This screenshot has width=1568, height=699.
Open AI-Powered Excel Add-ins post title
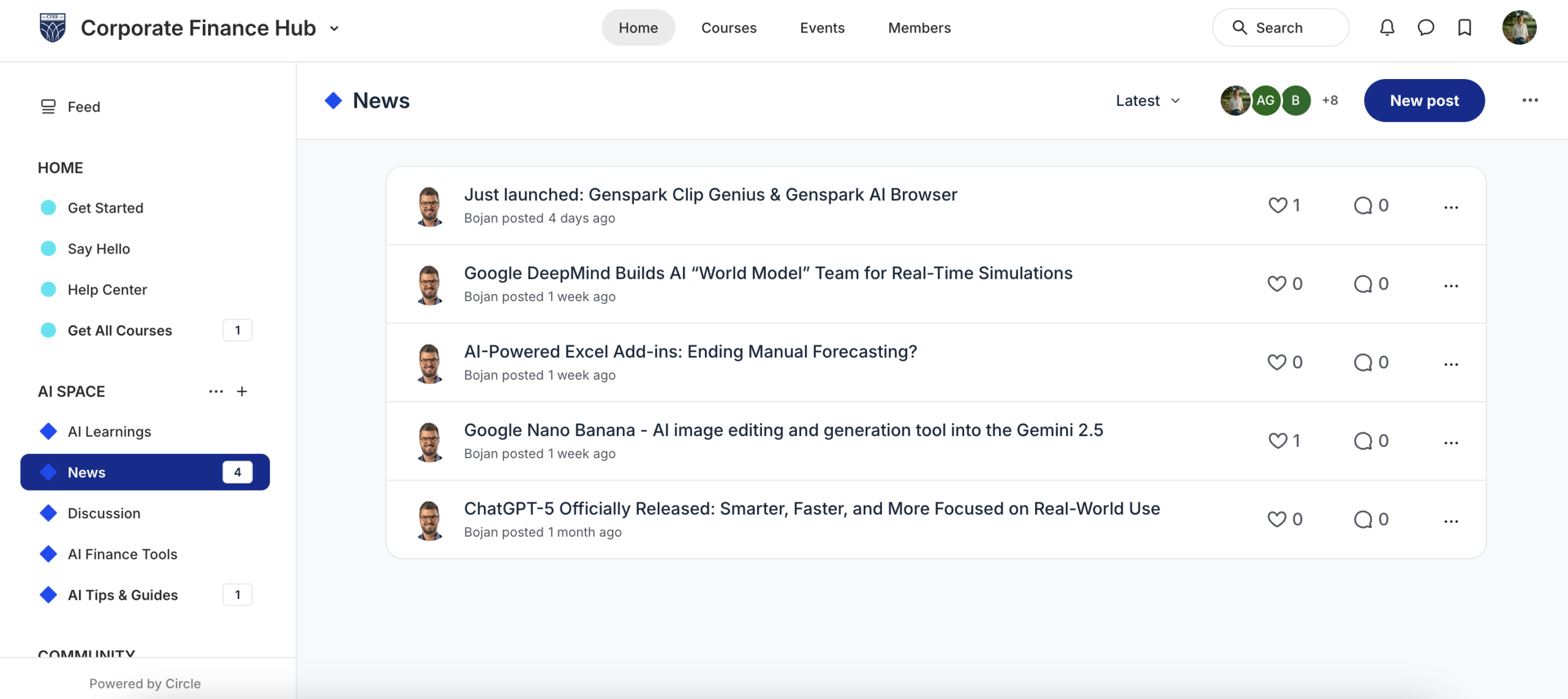coord(690,352)
